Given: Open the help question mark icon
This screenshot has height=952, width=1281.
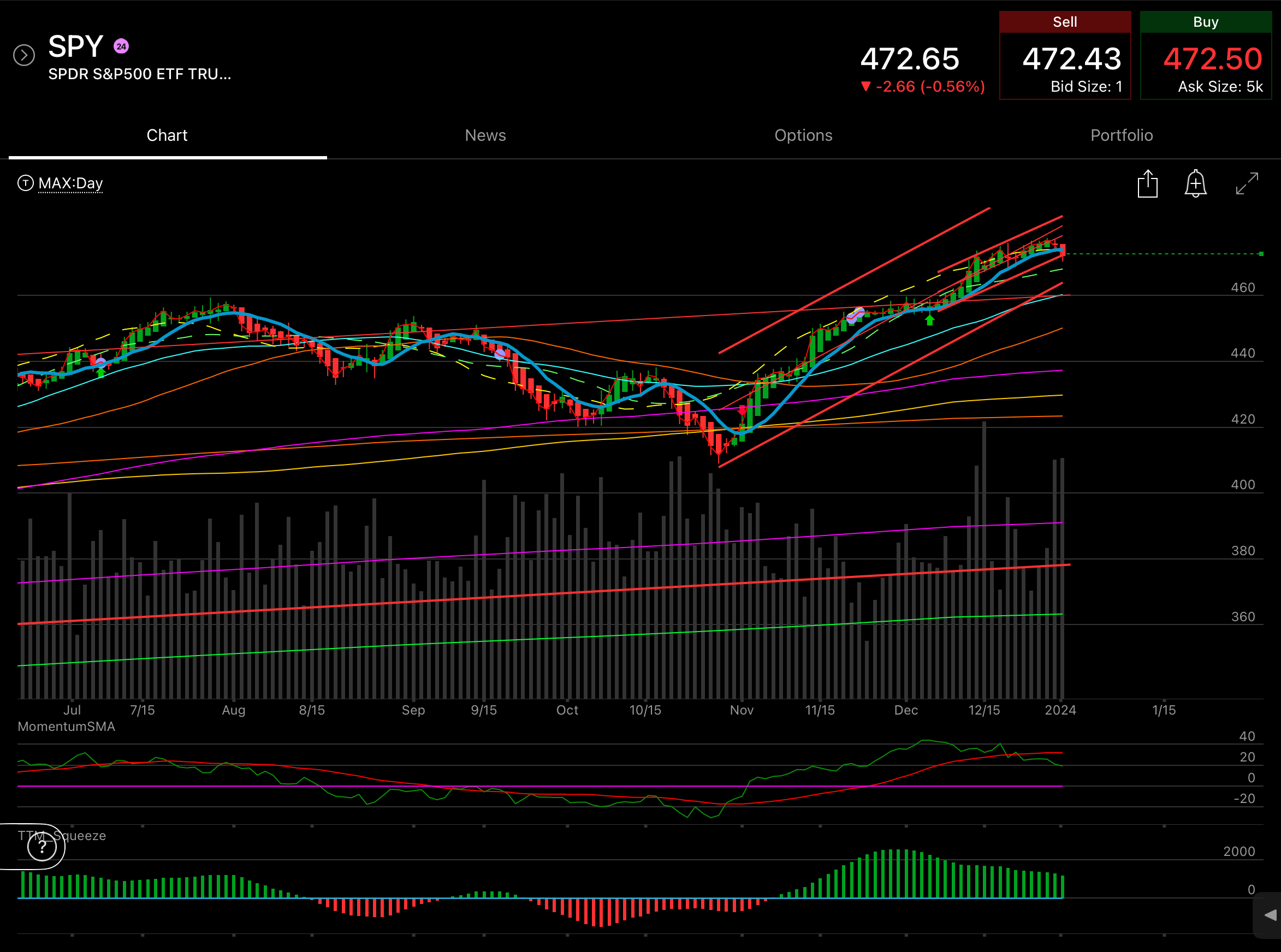Looking at the screenshot, I should 42,847.
